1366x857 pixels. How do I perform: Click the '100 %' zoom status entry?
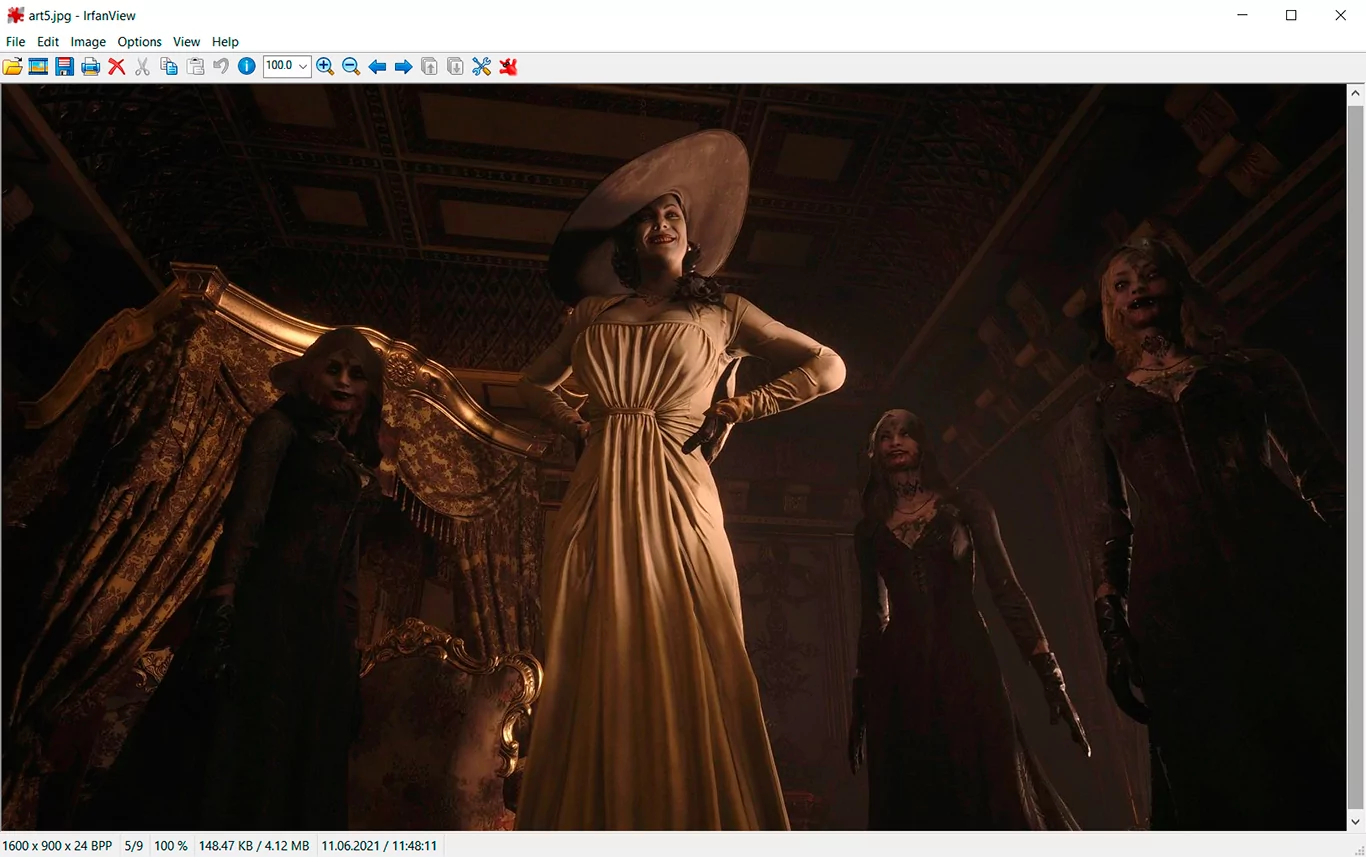coord(171,846)
